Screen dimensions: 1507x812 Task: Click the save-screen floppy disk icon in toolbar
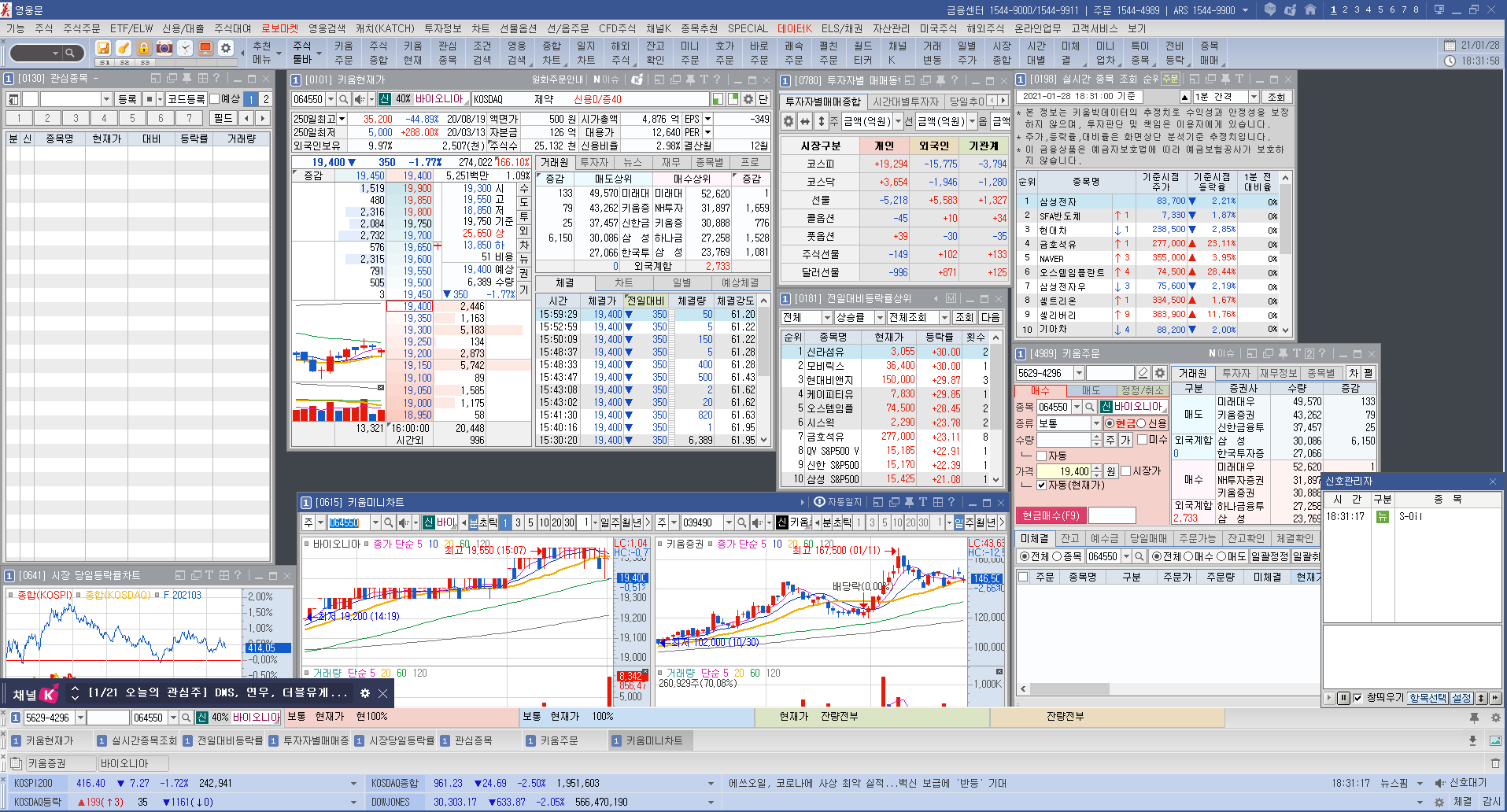click(103, 48)
